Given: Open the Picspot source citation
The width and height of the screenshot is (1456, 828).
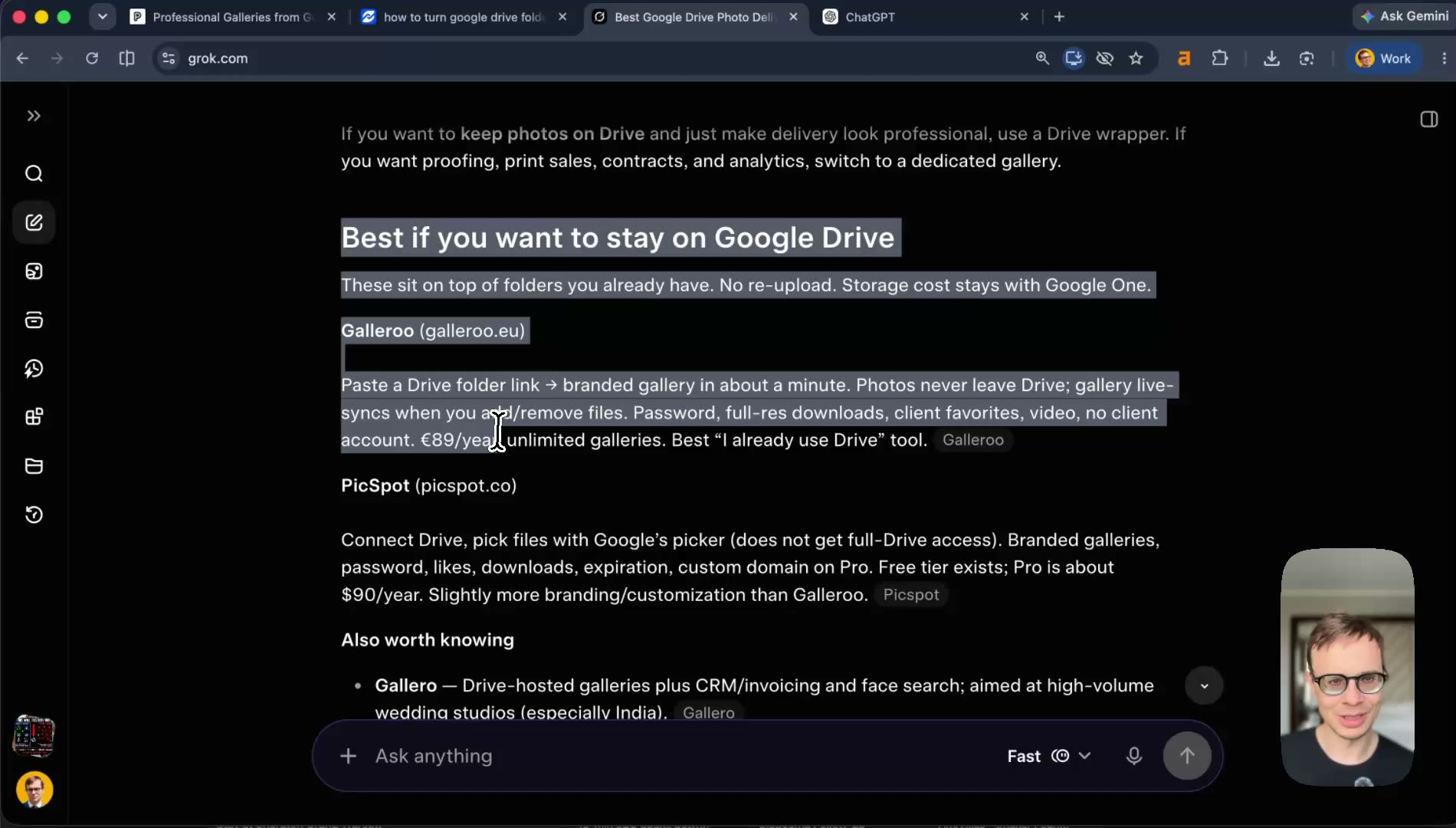Looking at the screenshot, I should click(x=910, y=595).
